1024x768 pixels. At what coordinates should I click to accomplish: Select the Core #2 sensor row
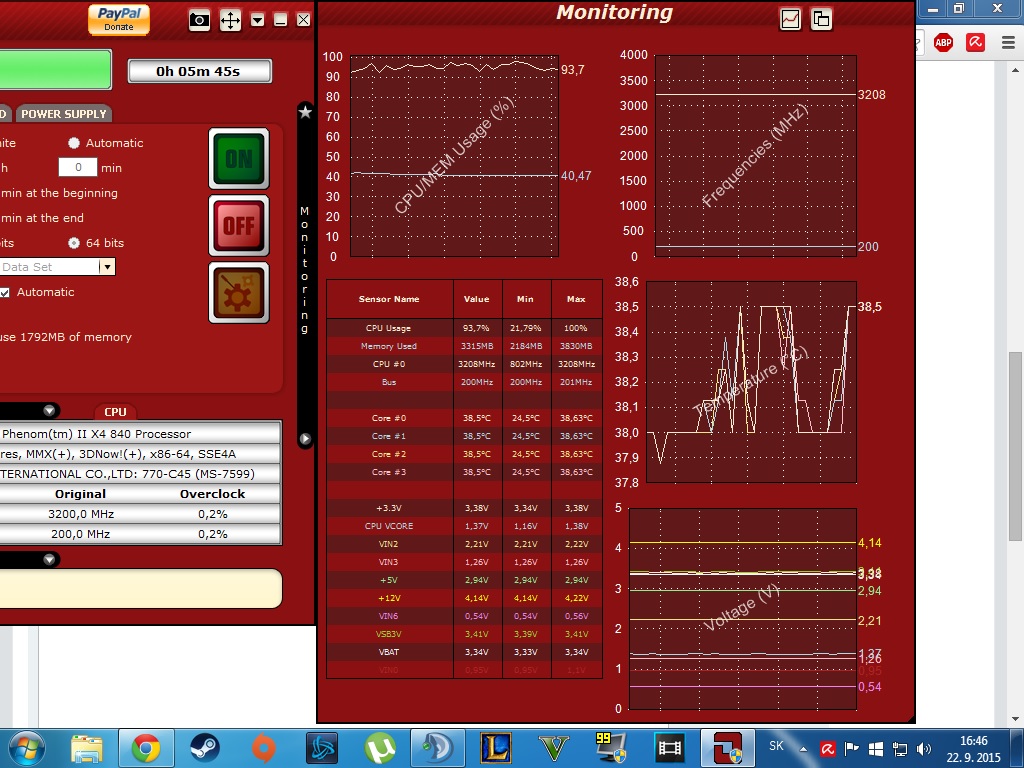click(x=464, y=454)
